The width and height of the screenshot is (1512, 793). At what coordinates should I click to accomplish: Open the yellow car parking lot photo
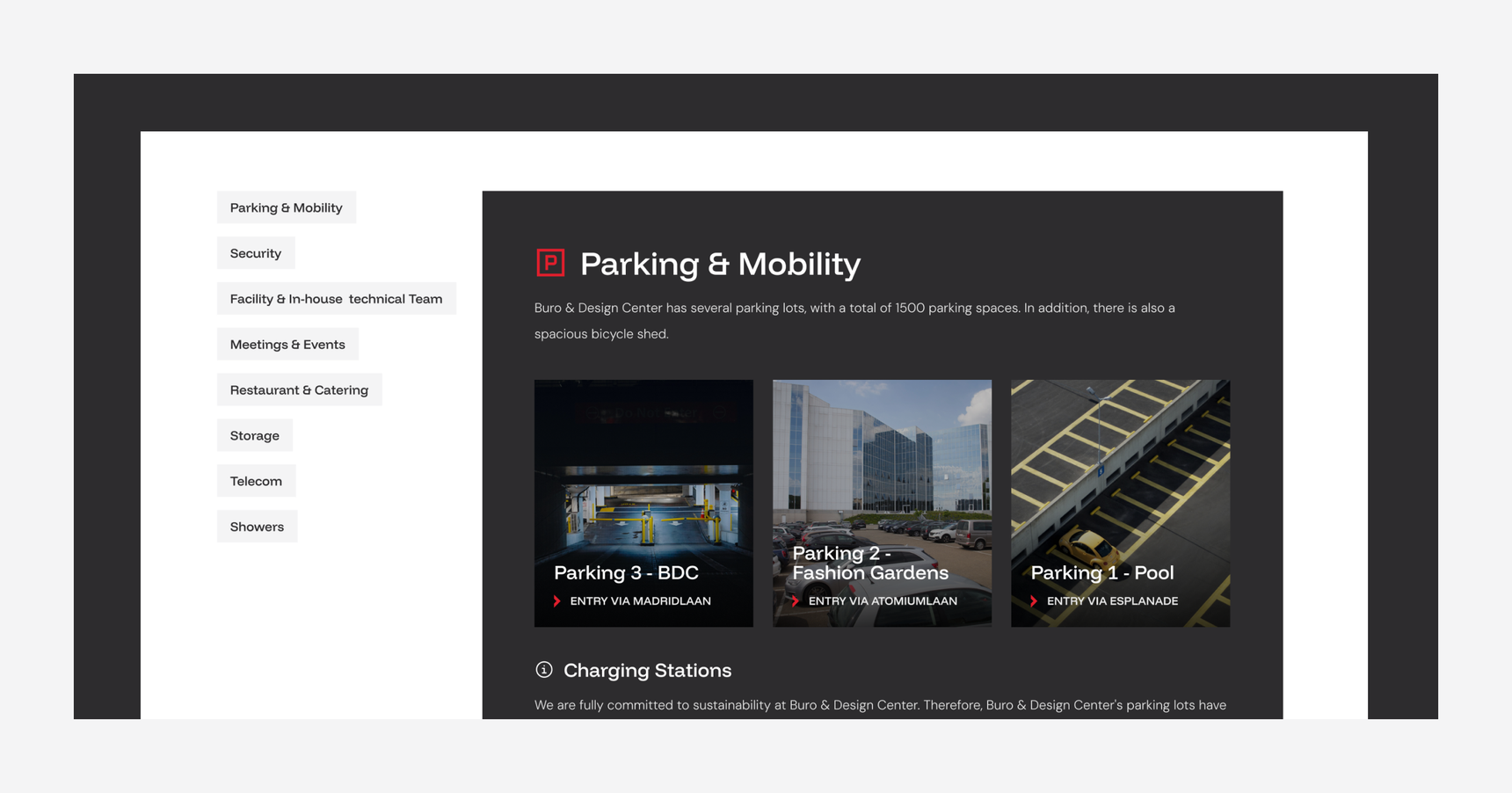[x=1120, y=466]
